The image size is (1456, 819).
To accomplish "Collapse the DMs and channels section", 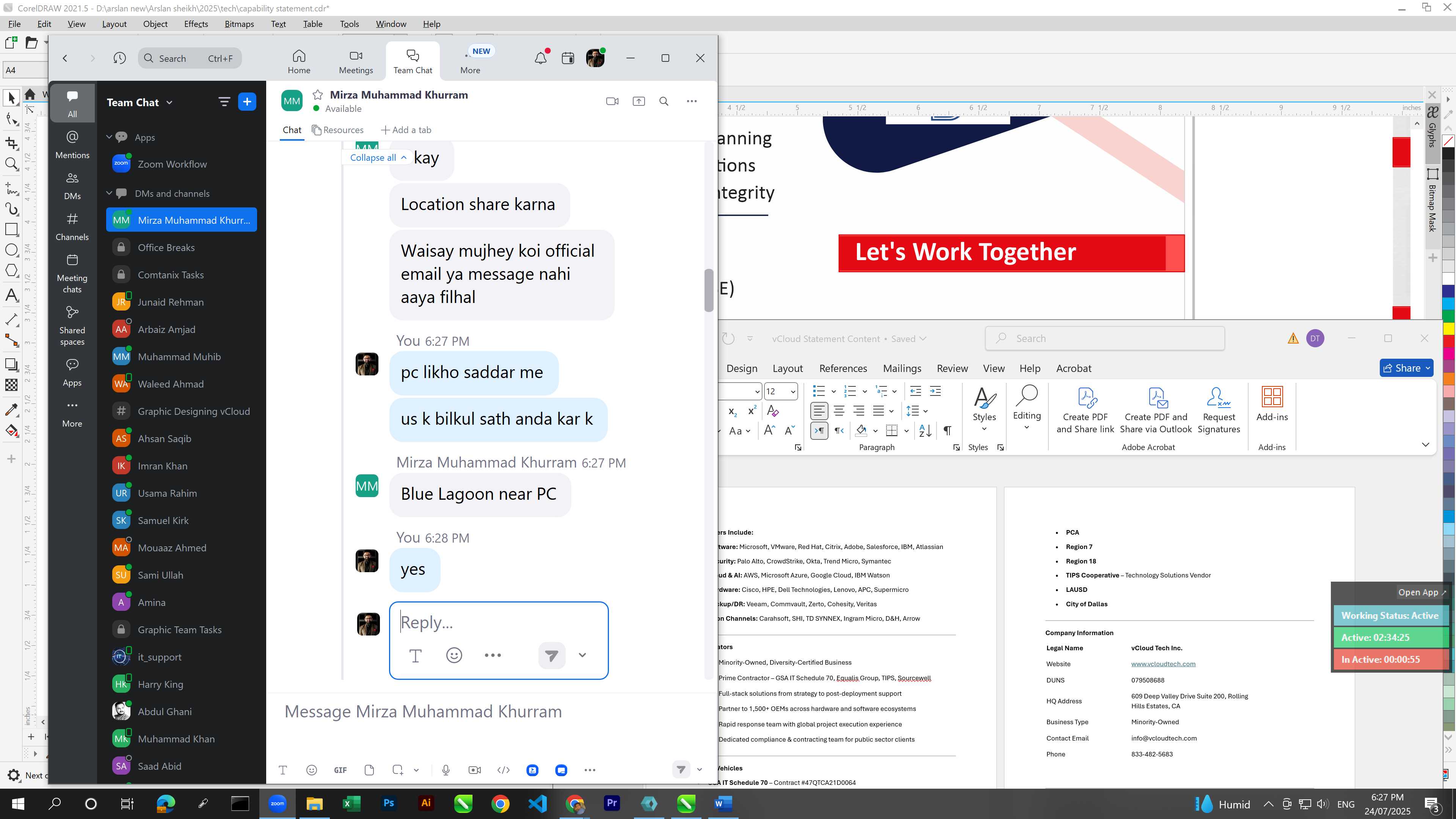I will tap(109, 193).
